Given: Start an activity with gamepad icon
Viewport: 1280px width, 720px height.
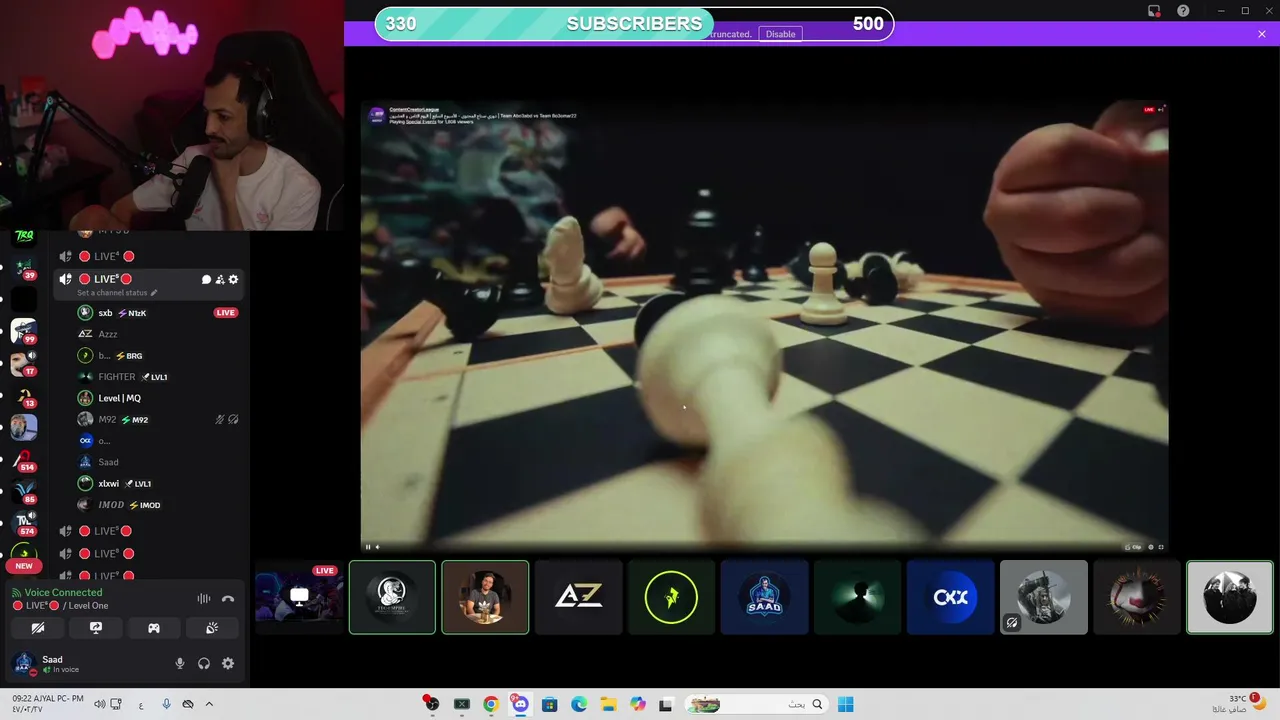Looking at the screenshot, I should 154,628.
